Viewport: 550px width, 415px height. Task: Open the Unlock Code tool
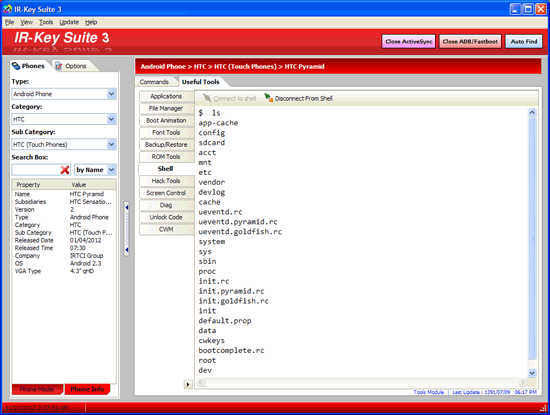tap(166, 217)
